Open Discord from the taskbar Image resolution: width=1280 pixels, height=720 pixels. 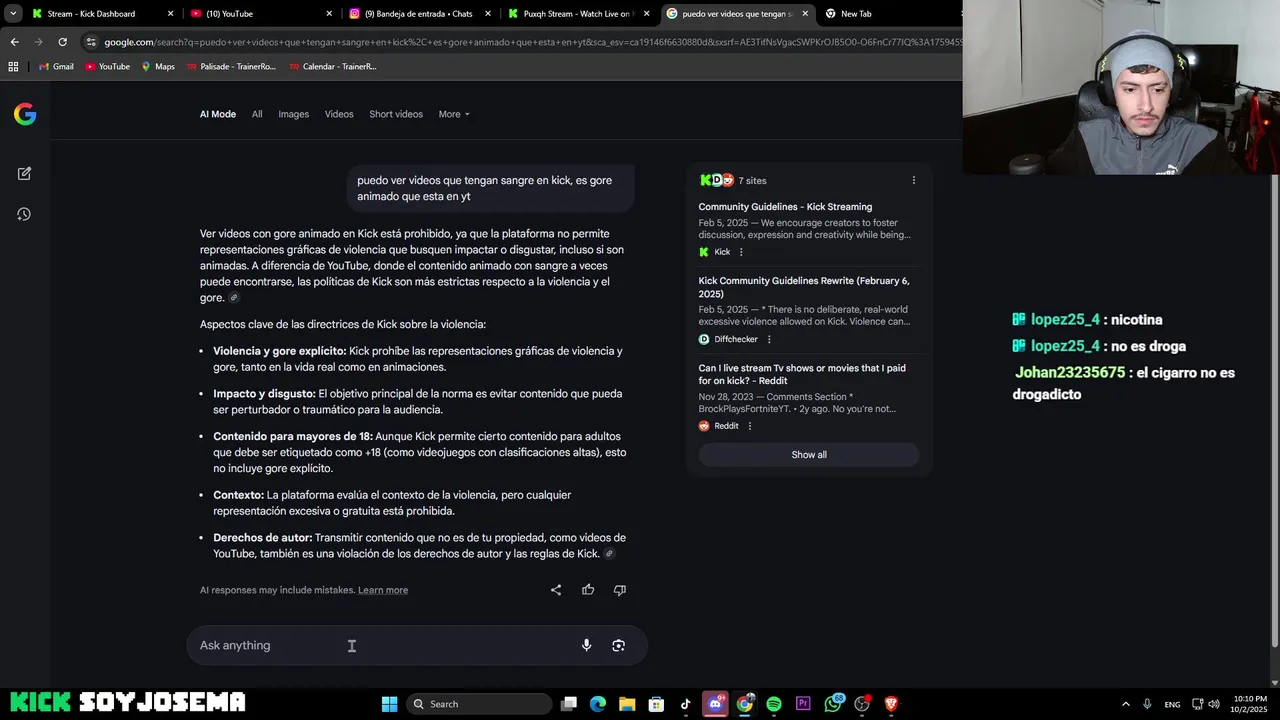(x=715, y=704)
